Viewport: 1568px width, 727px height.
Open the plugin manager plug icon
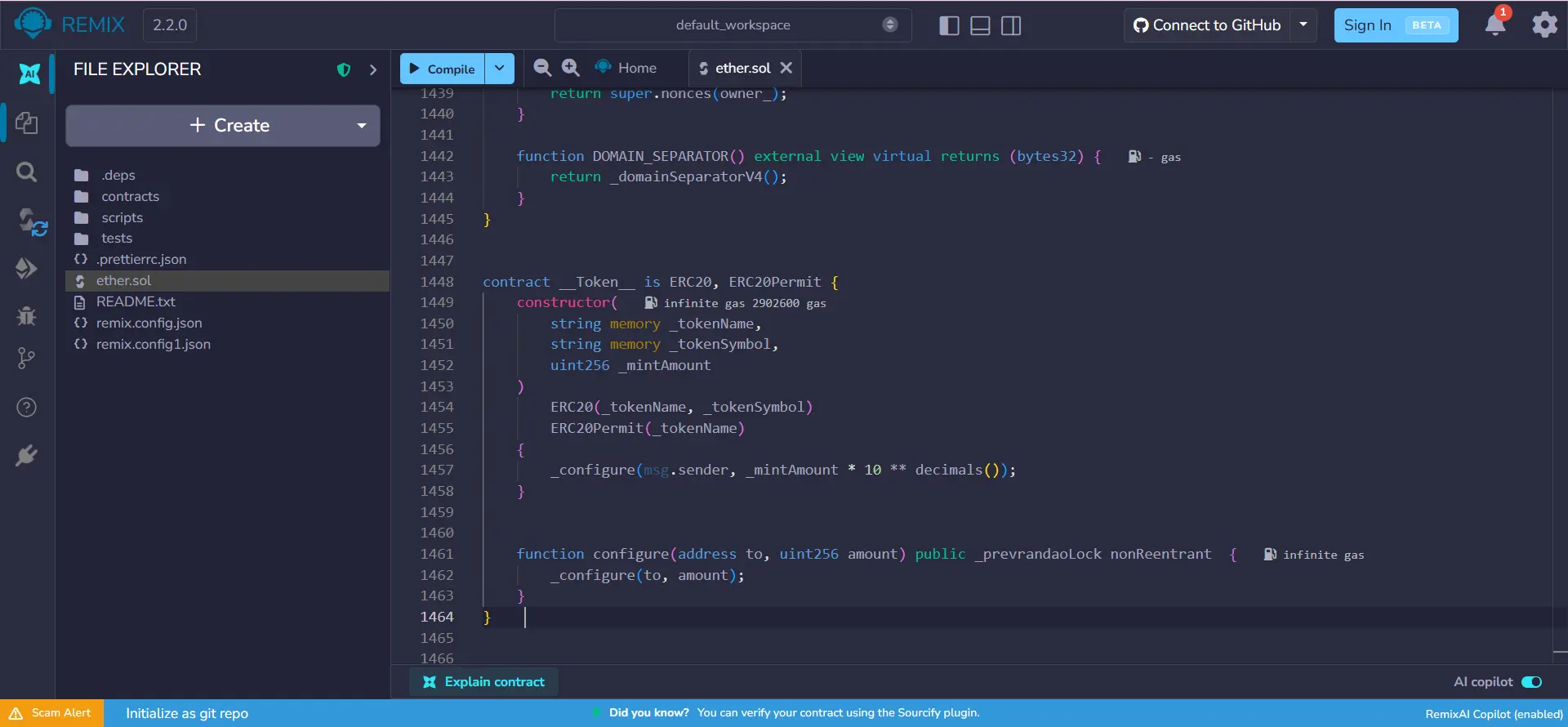[26, 455]
